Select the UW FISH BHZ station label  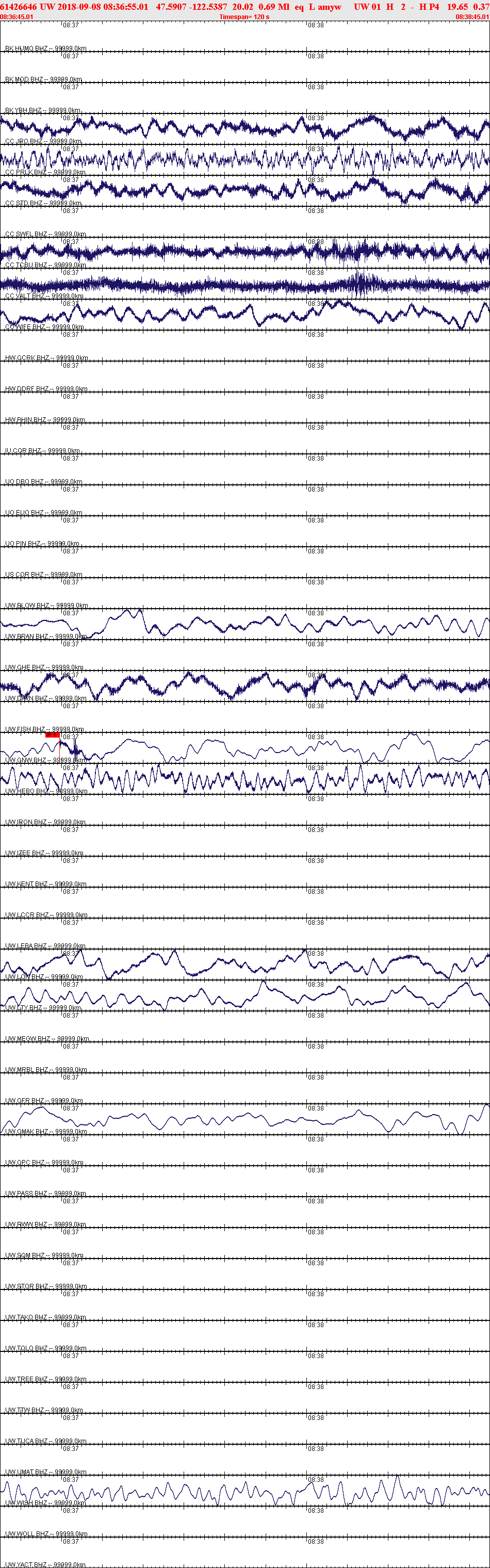(x=44, y=730)
